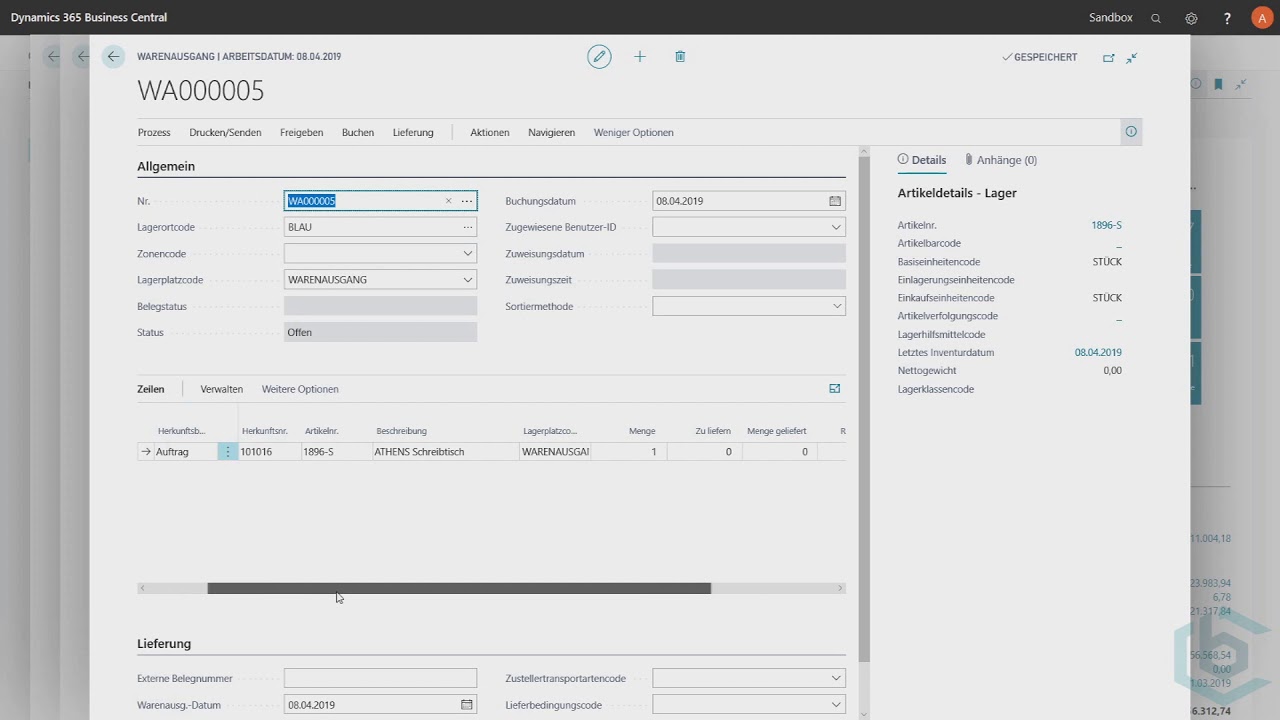Screen dimensions: 1280x720
Task: Click the pencil edit icon
Action: click(x=599, y=57)
